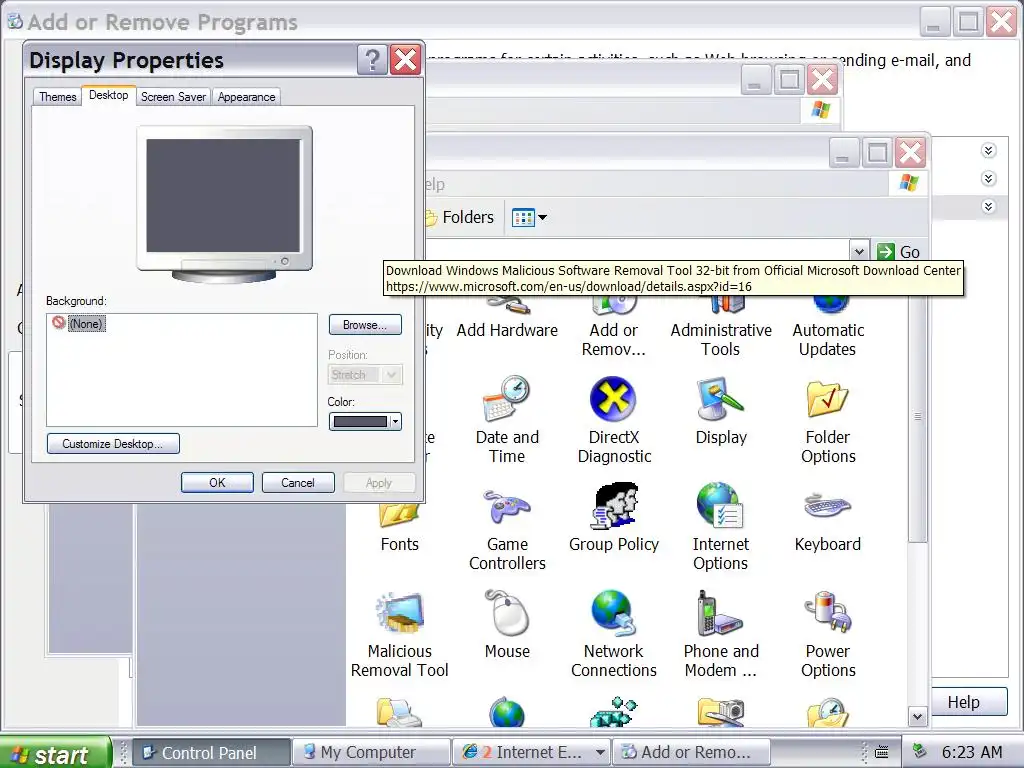Click the 6:23 AM clock
1024x768 pixels.
pyautogui.click(x=972, y=752)
